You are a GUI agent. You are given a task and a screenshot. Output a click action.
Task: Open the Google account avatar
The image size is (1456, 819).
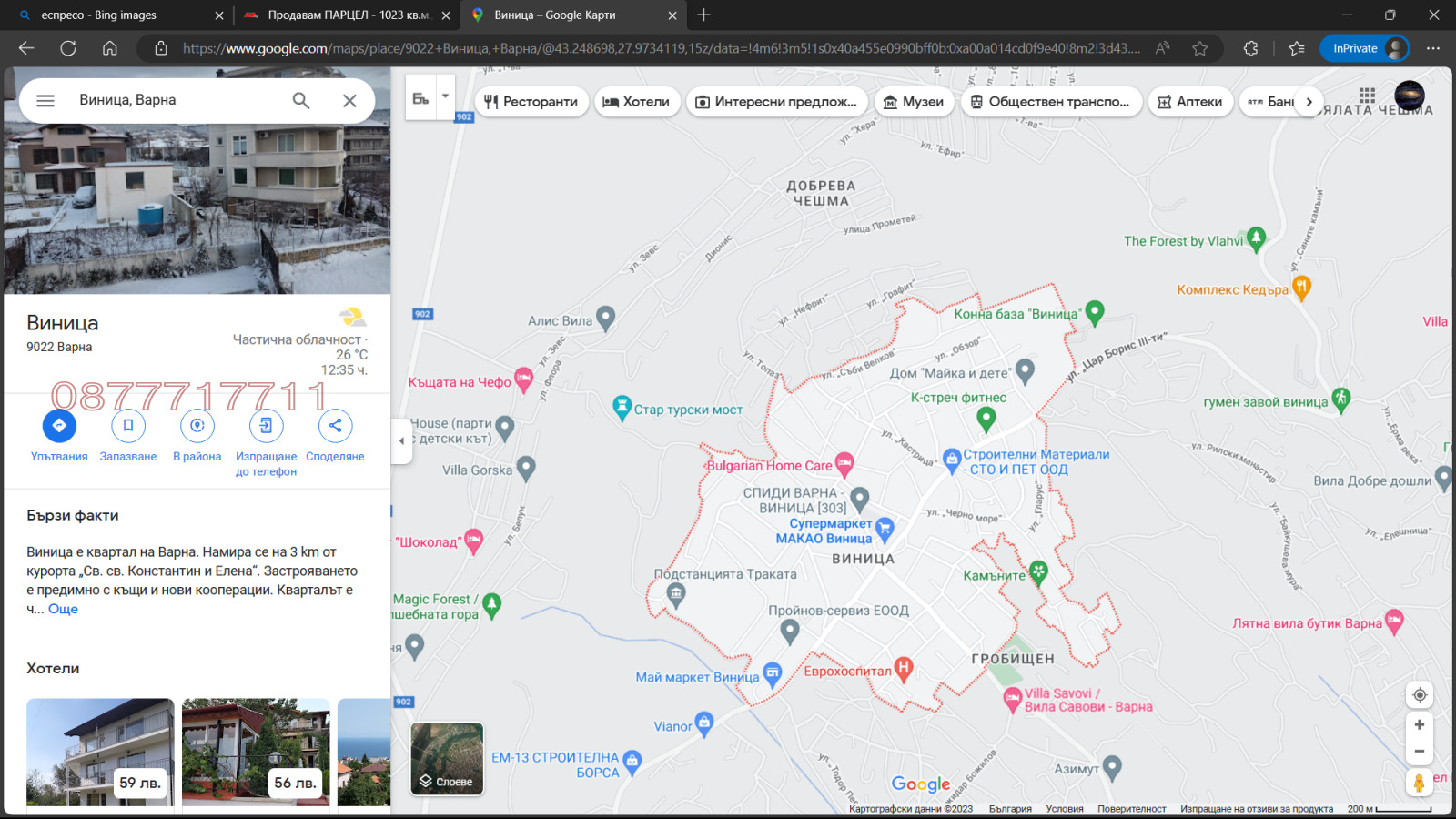1410,96
